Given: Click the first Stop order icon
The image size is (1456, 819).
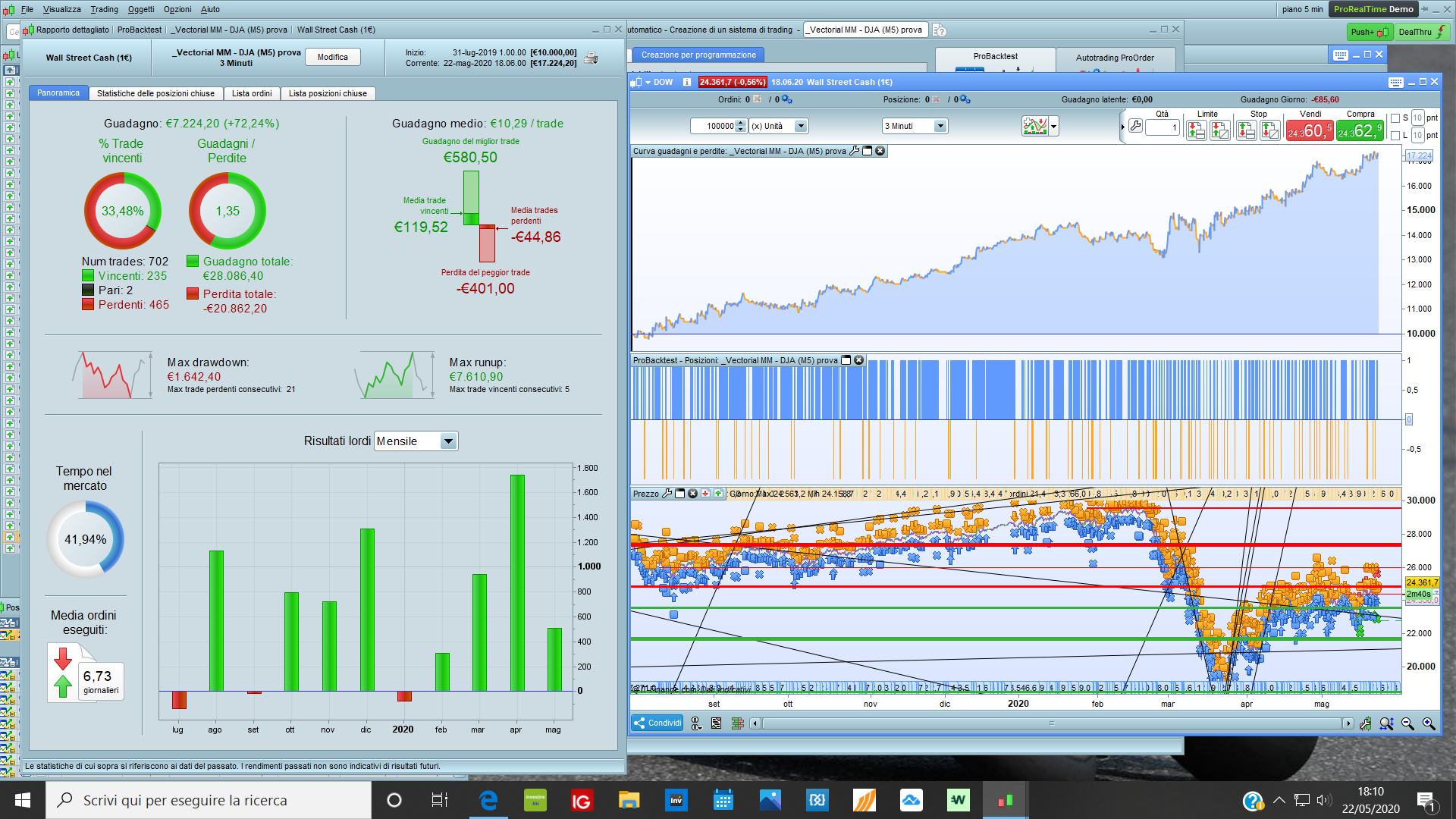Looking at the screenshot, I should coord(1246,131).
